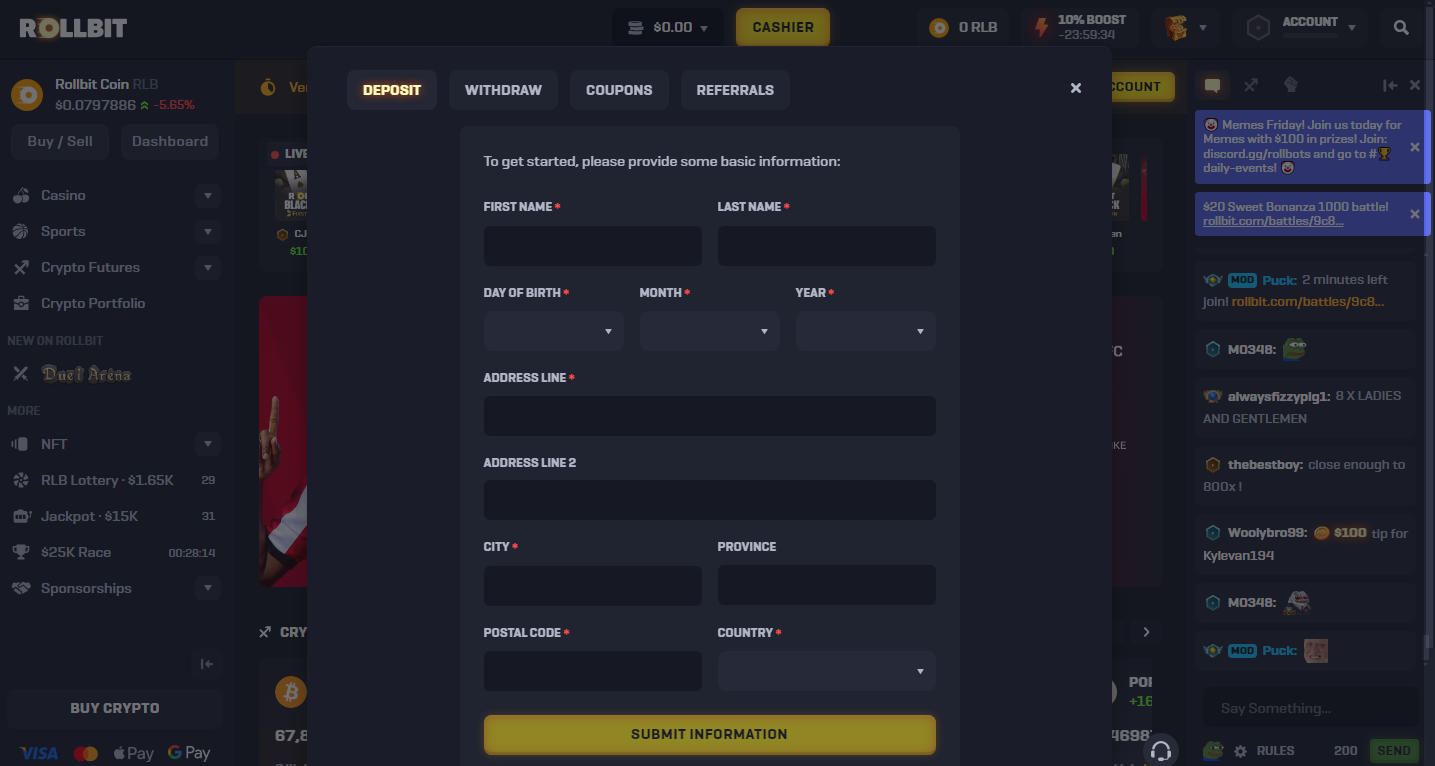Open the live support headset icon
The image size is (1435, 766).
point(1161,750)
